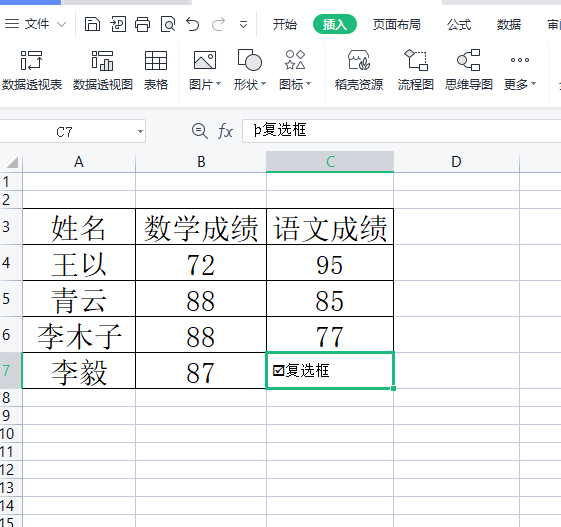
Task: Click the export to PDF icon
Action: [x=118, y=24]
